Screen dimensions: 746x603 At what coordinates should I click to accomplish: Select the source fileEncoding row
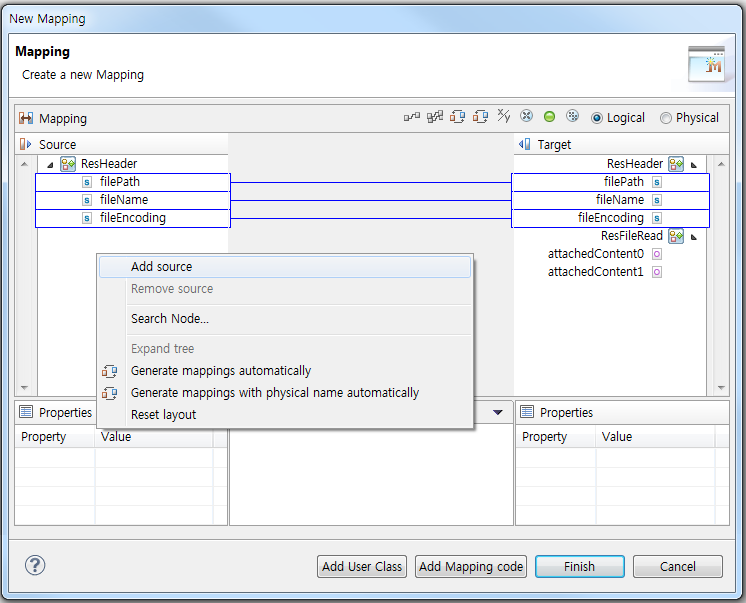[x=133, y=218]
